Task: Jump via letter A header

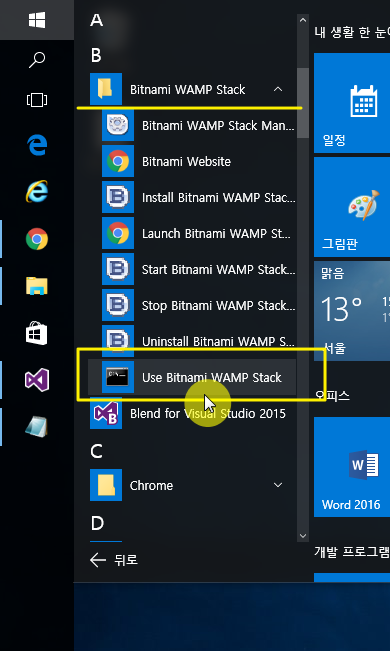Action: (x=96, y=20)
